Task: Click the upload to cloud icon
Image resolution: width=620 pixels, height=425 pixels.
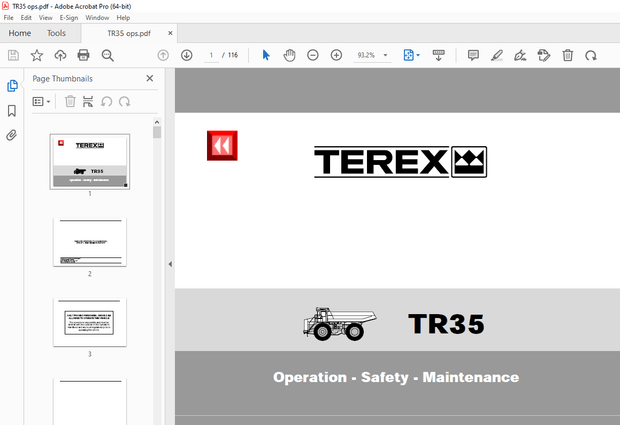Action: pos(60,55)
